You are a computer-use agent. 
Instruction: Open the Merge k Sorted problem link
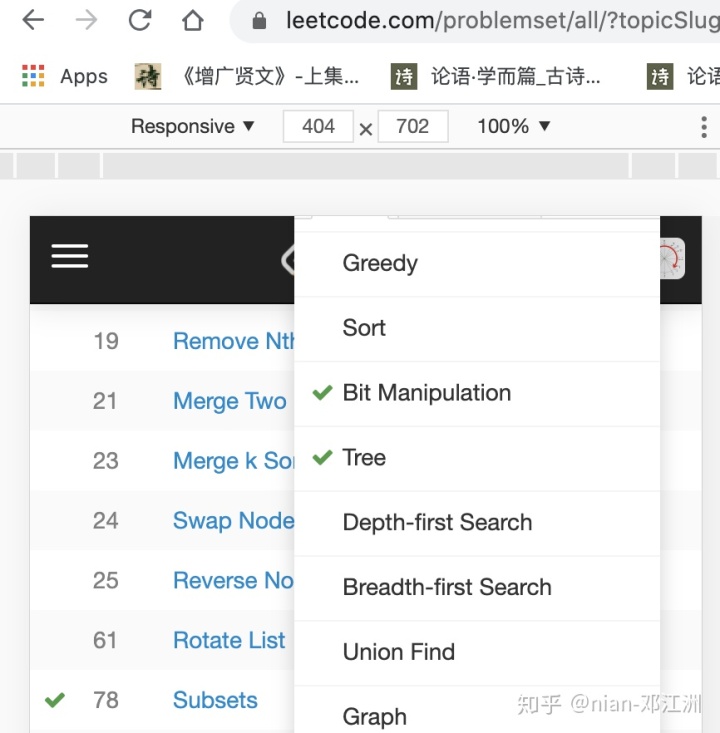[234, 461]
